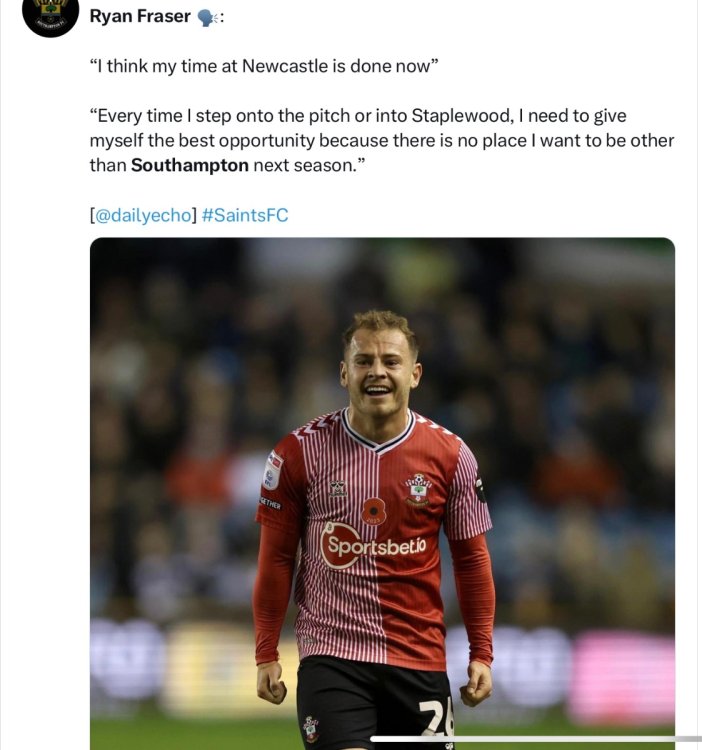This screenshot has height=750, width=702.
Task: Click the speaking head emoji
Action: (x=207, y=17)
